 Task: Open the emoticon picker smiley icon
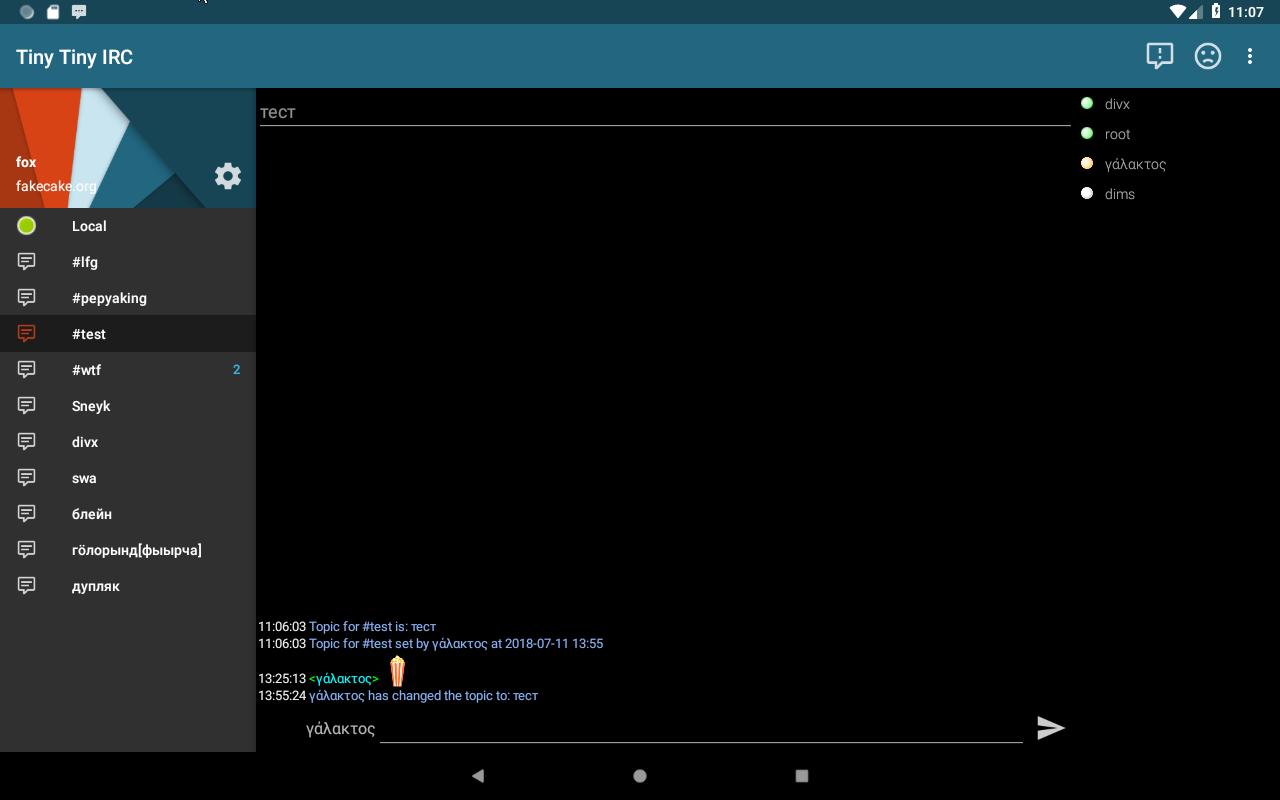tap(1207, 56)
